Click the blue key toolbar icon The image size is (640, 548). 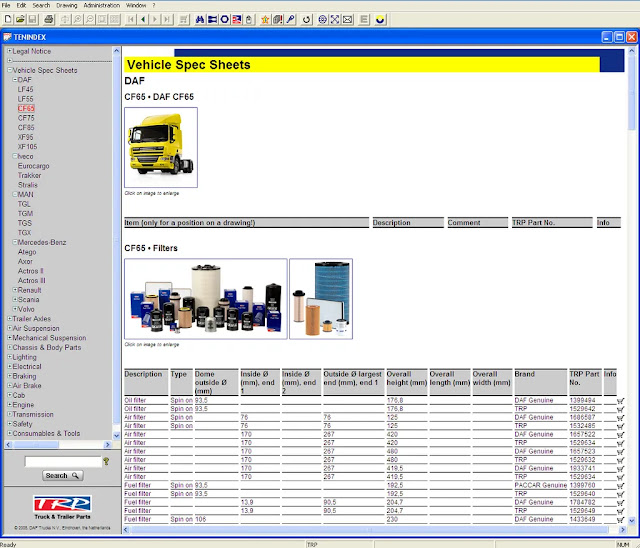pos(290,19)
